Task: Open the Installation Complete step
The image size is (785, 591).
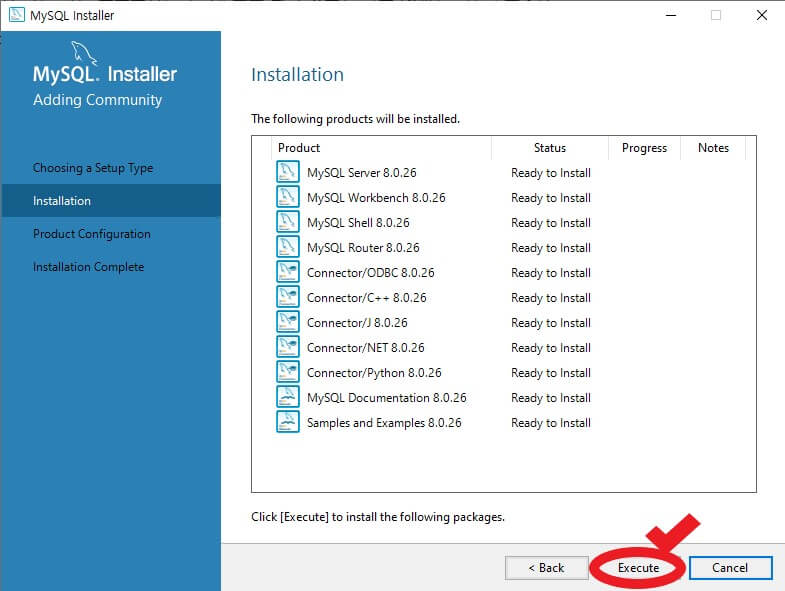Action: pyautogui.click(x=89, y=267)
